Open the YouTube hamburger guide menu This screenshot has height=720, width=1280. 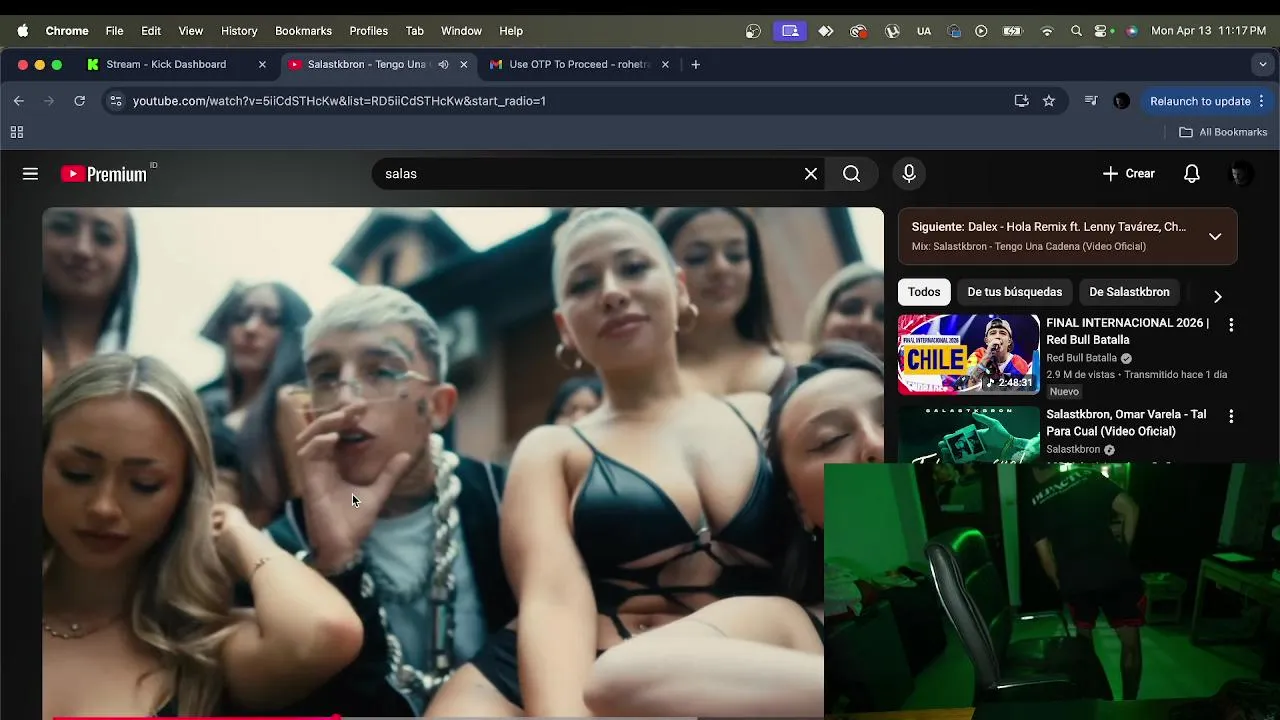30,174
